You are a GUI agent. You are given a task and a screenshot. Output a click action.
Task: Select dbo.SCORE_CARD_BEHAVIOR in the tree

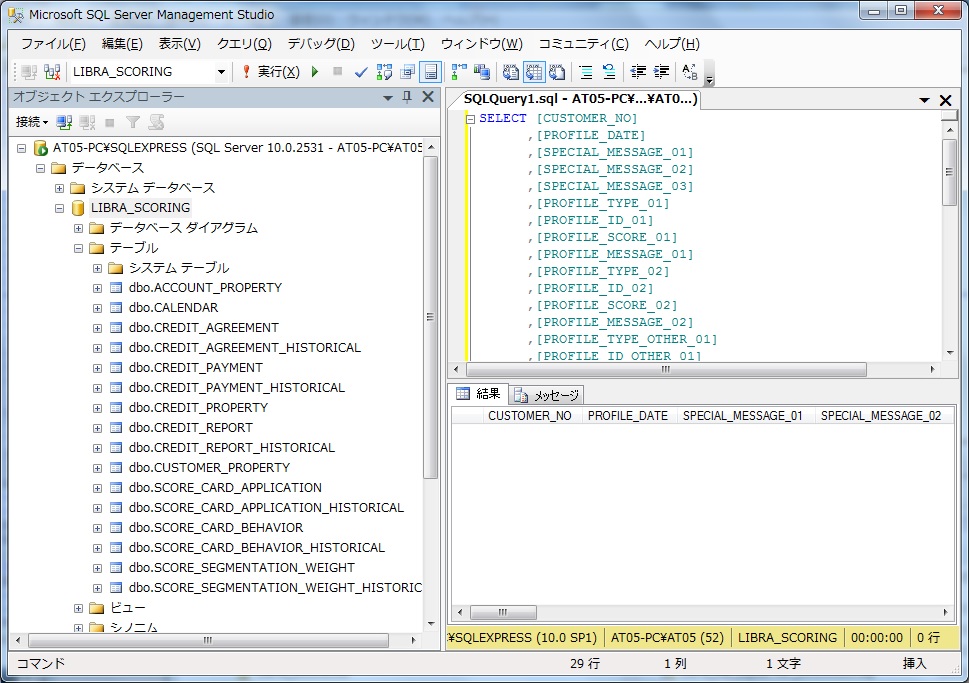click(216, 528)
